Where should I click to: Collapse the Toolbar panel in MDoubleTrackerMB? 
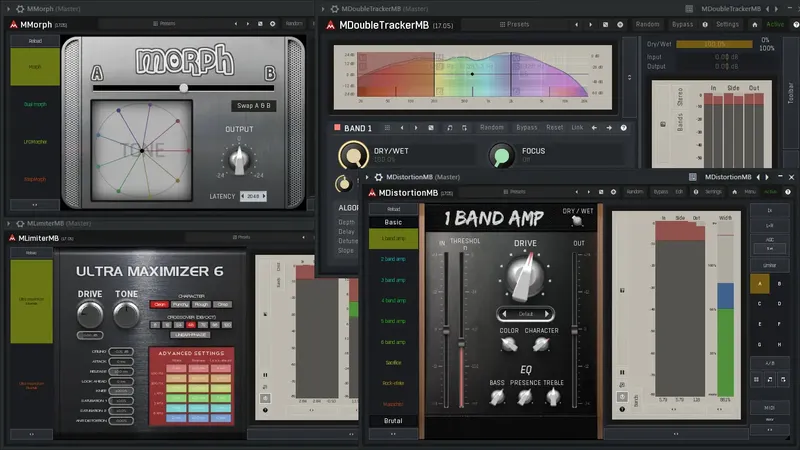coord(791,93)
